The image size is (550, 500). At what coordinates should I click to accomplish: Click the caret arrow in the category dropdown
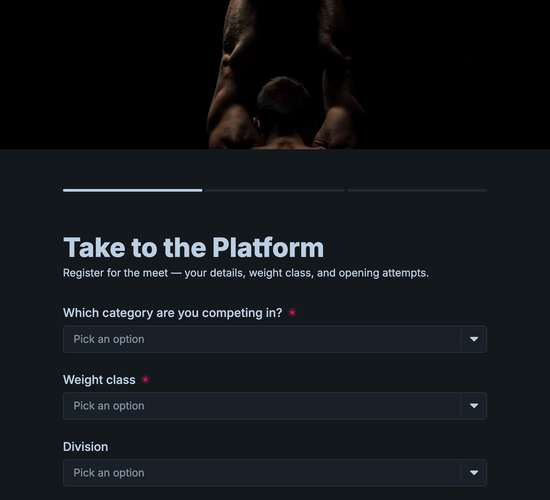[474, 339]
